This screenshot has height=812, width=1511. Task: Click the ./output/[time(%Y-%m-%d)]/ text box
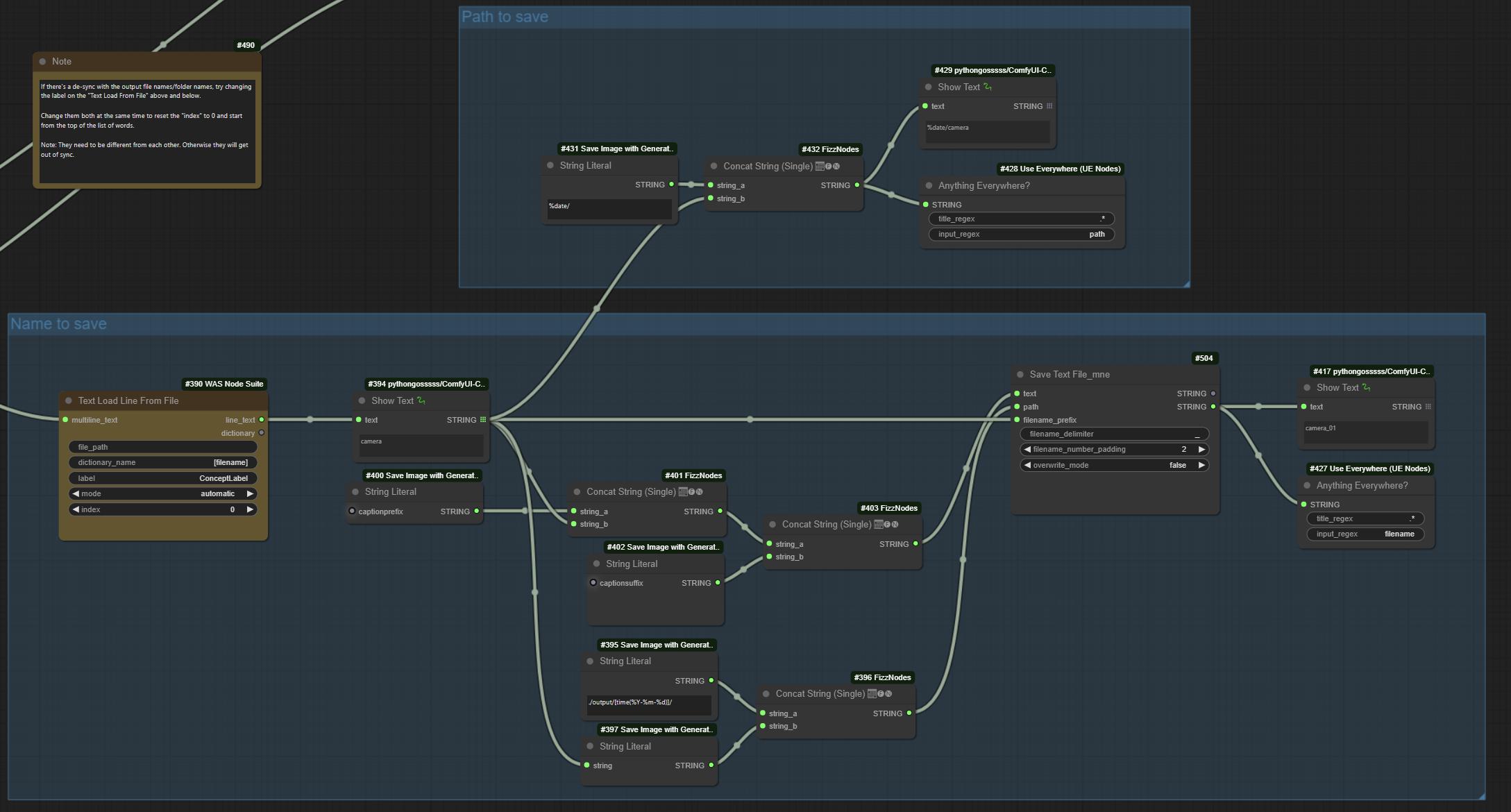pyautogui.click(x=649, y=705)
